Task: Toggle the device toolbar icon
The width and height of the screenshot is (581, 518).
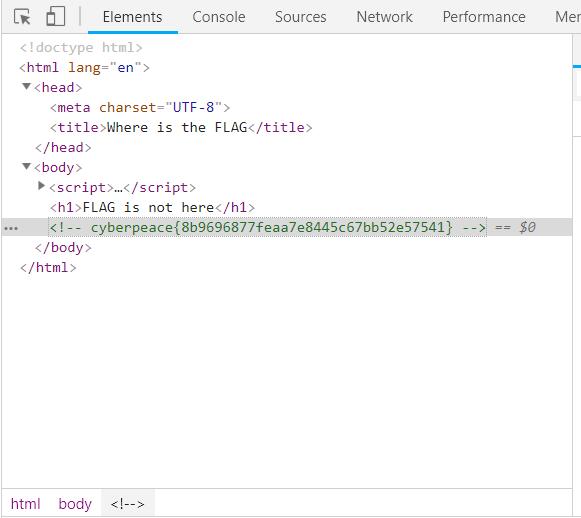Action: [x=56, y=17]
